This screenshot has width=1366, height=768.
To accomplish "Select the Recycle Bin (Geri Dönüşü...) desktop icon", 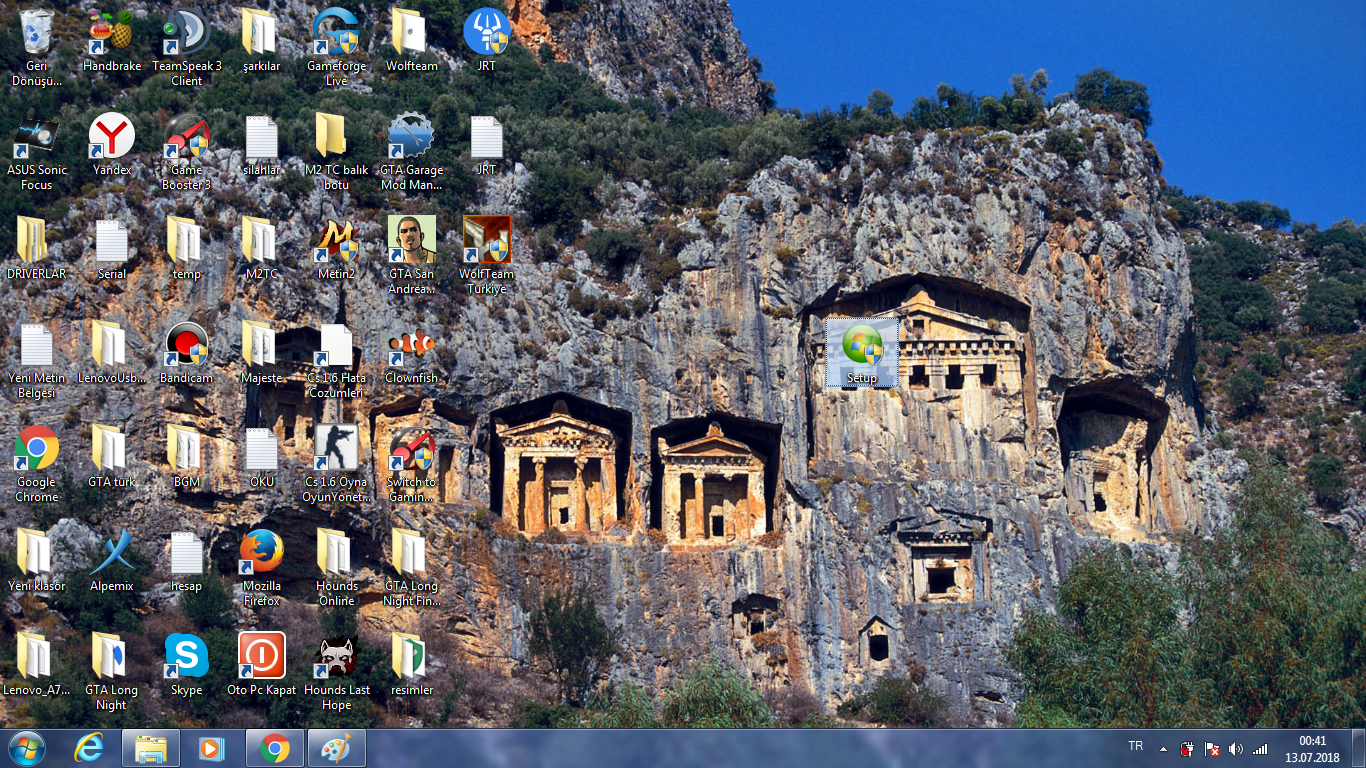I will (x=36, y=46).
